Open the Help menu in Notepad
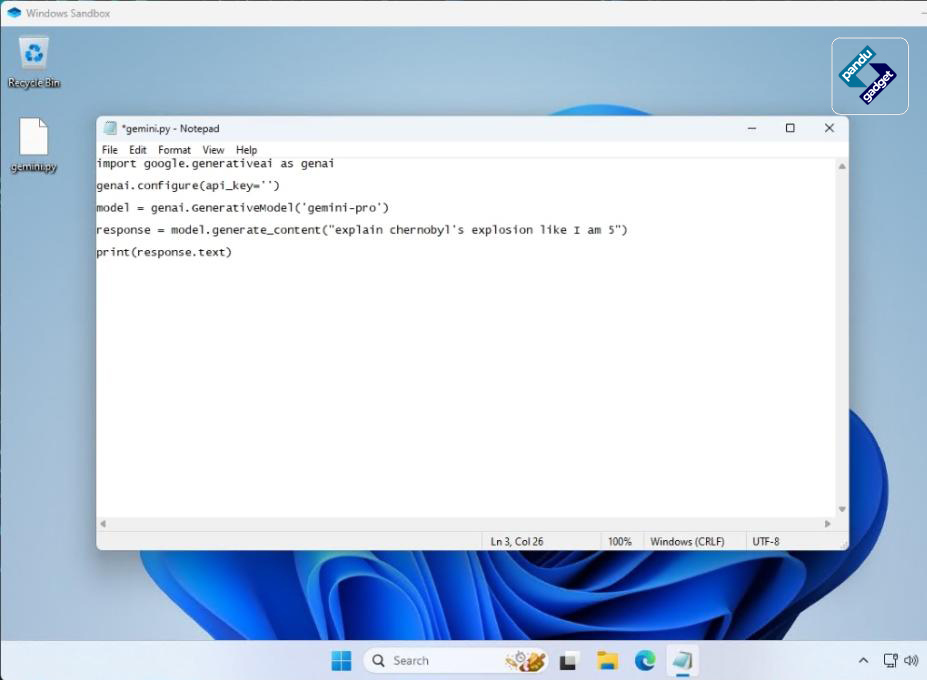The height and width of the screenshot is (680, 927). tap(247, 150)
